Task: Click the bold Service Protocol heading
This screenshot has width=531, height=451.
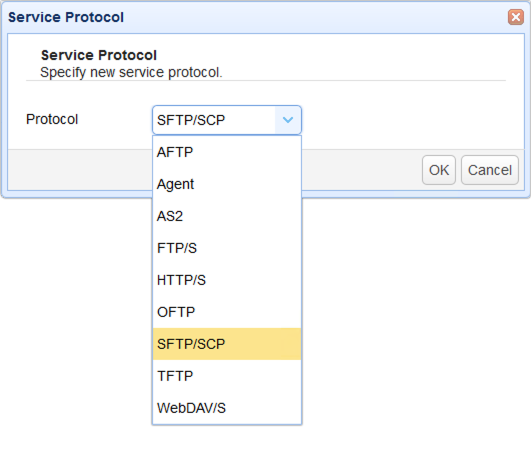Action: (99, 55)
